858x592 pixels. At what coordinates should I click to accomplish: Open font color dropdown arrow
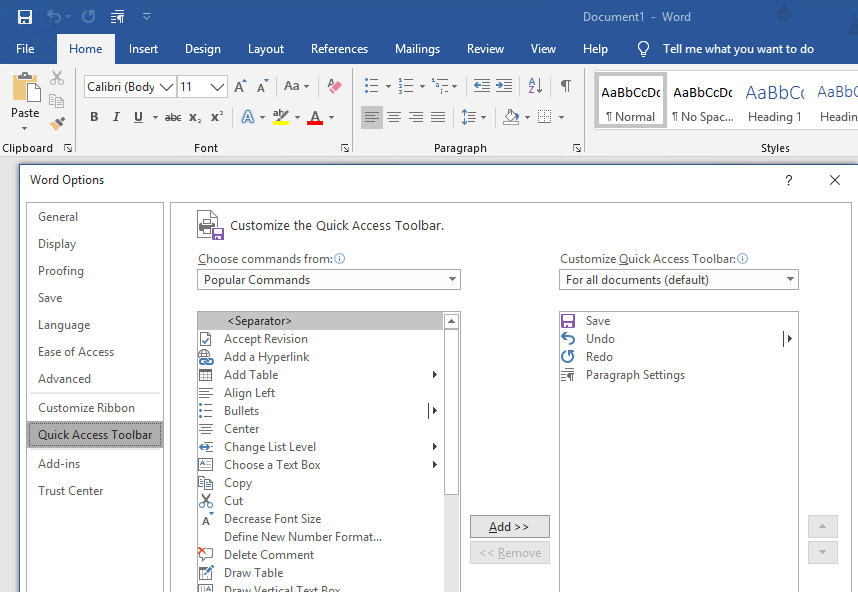pos(332,117)
